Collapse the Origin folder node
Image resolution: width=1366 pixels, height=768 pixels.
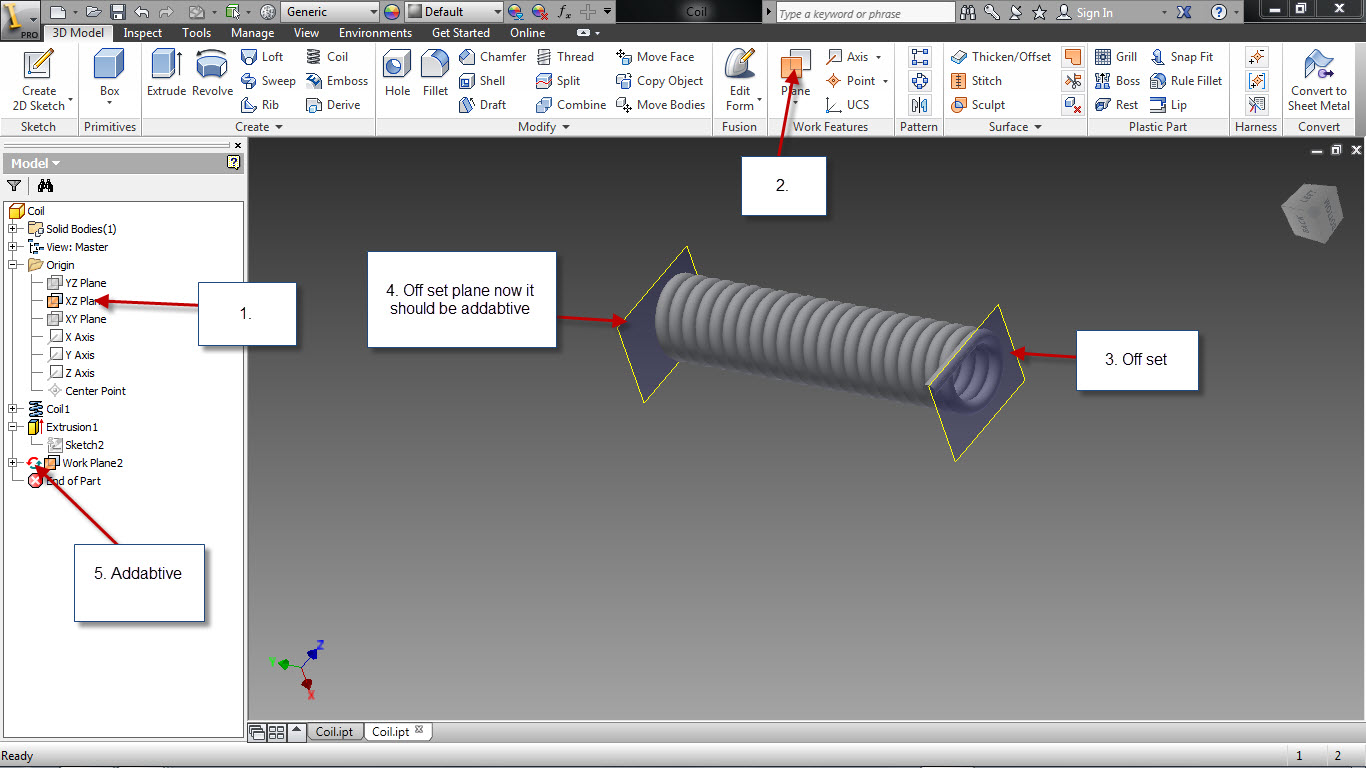(x=13, y=265)
